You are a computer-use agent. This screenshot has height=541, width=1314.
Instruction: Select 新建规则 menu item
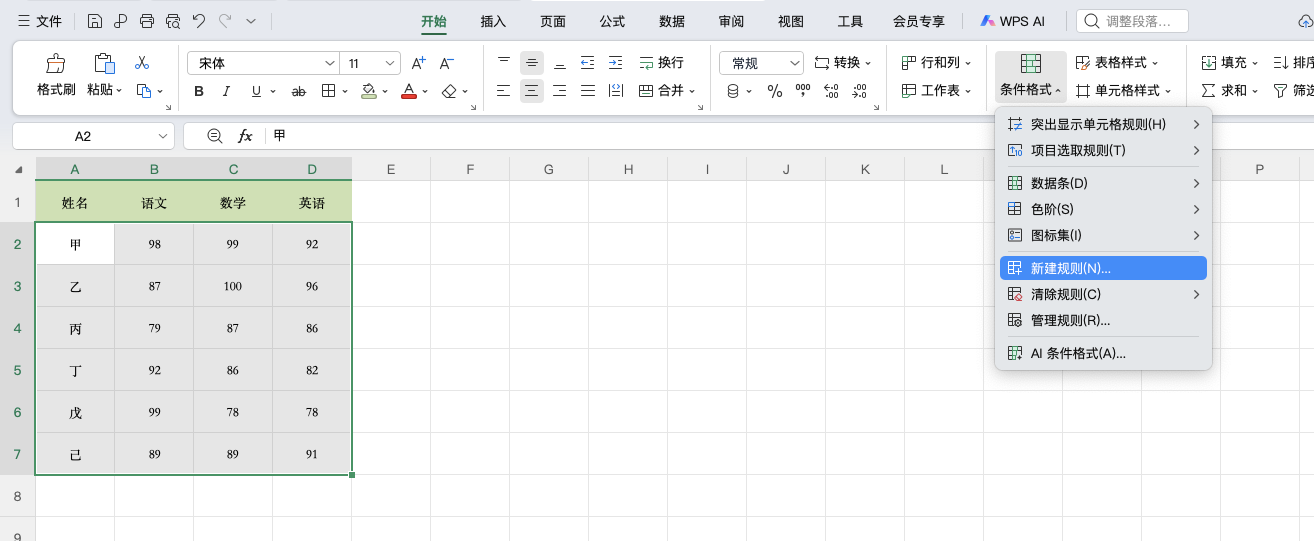[x=1103, y=268]
